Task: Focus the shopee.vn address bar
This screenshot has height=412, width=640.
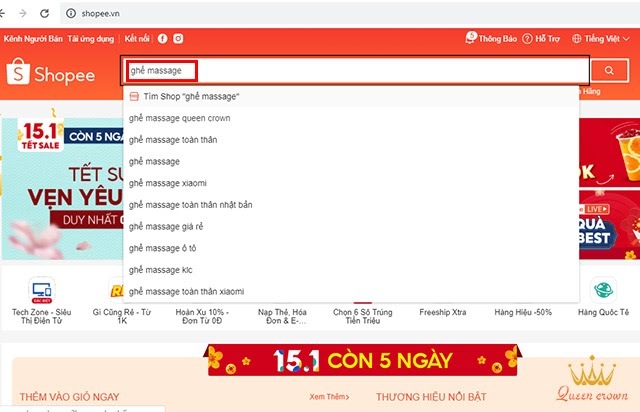Action: click(x=351, y=13)
